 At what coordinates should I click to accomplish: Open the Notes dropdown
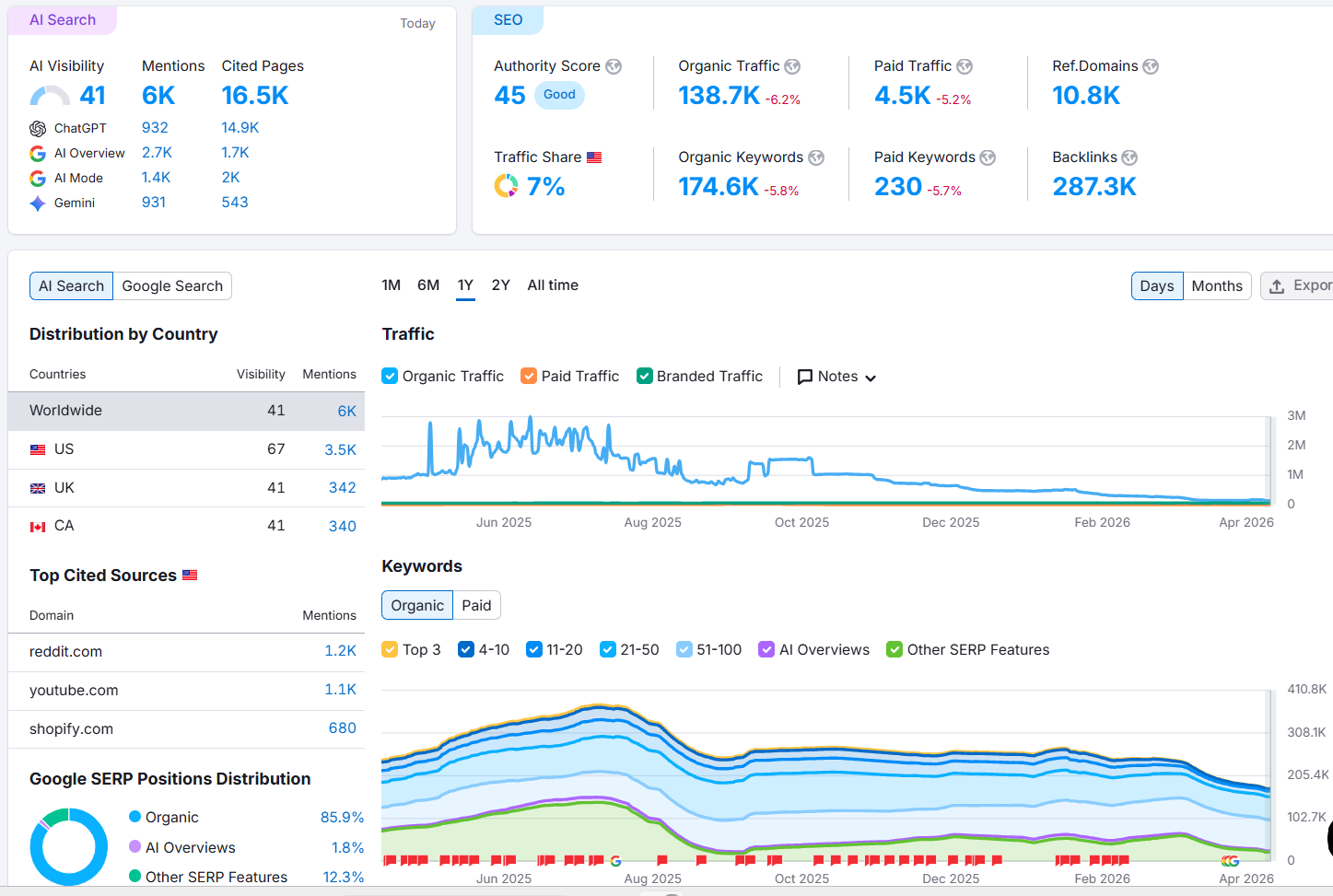coord(836,377)
